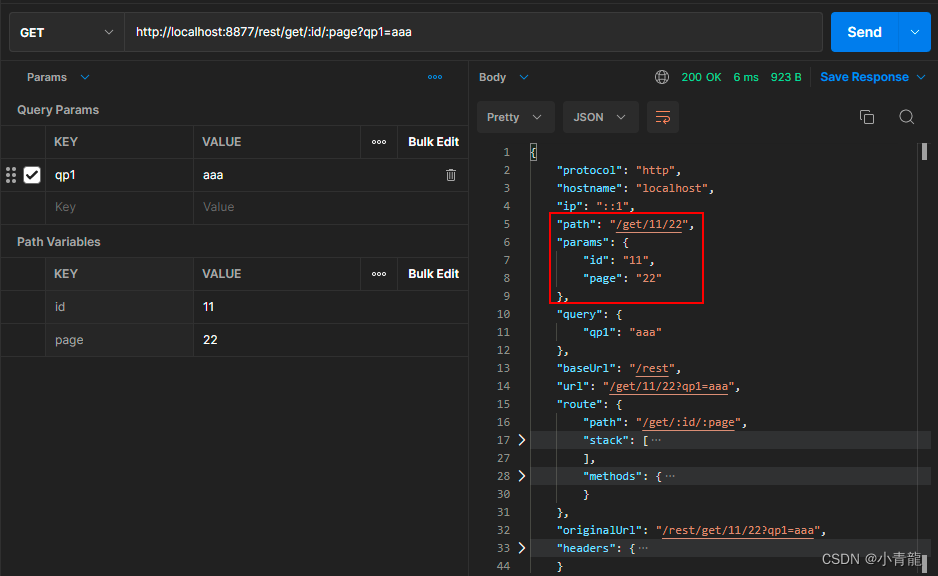Expand the collapsed methods object
This screenshot has width=938, height=576.
[x=522, y=476]
